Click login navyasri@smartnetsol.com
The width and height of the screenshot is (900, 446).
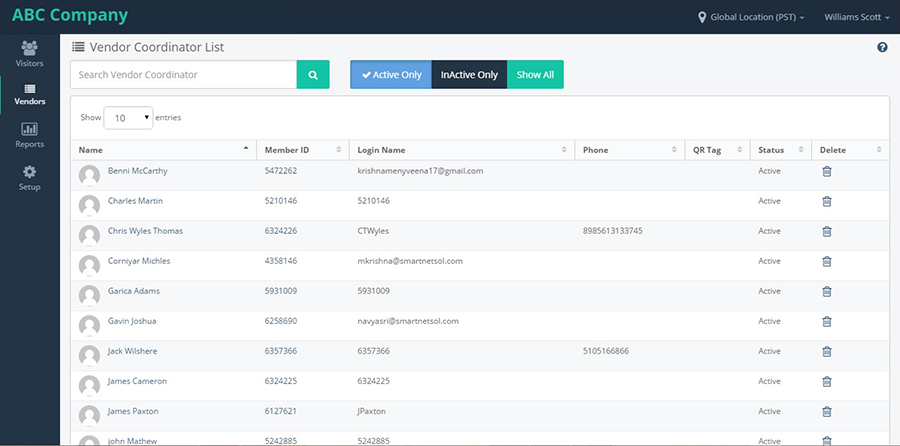[408, 321]
